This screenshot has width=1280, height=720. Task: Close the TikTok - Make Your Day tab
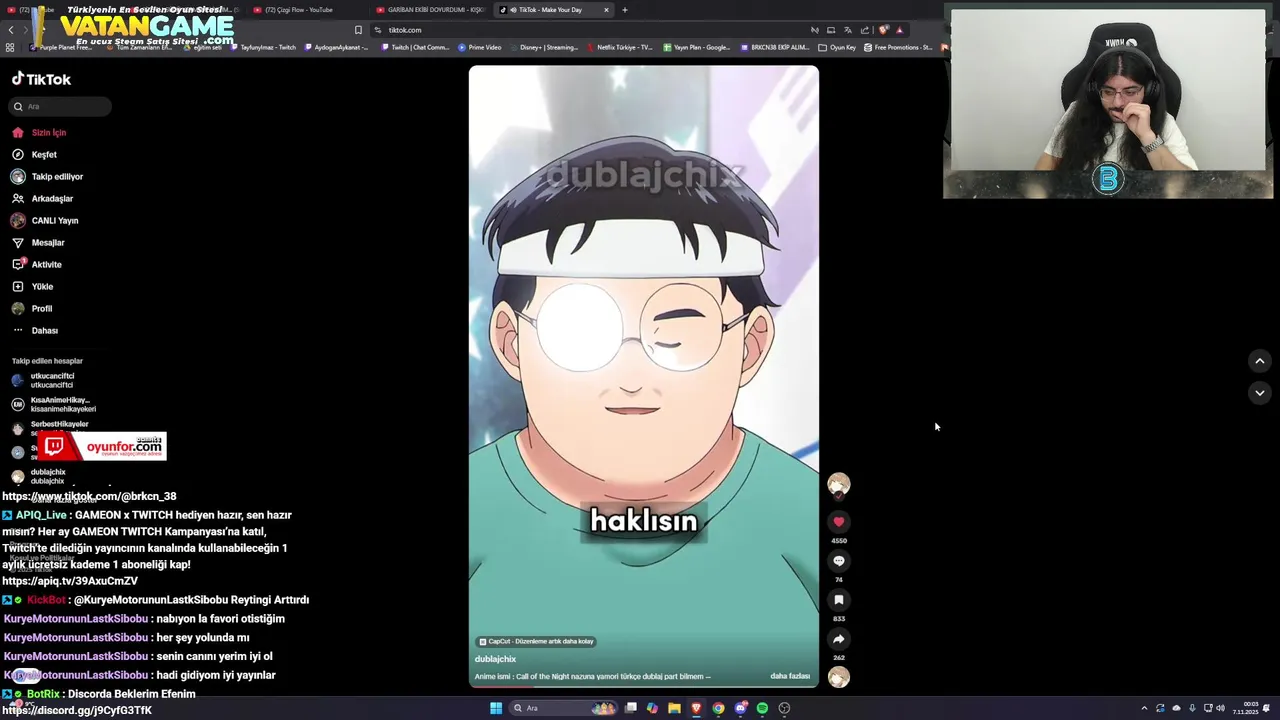(606, 10)
